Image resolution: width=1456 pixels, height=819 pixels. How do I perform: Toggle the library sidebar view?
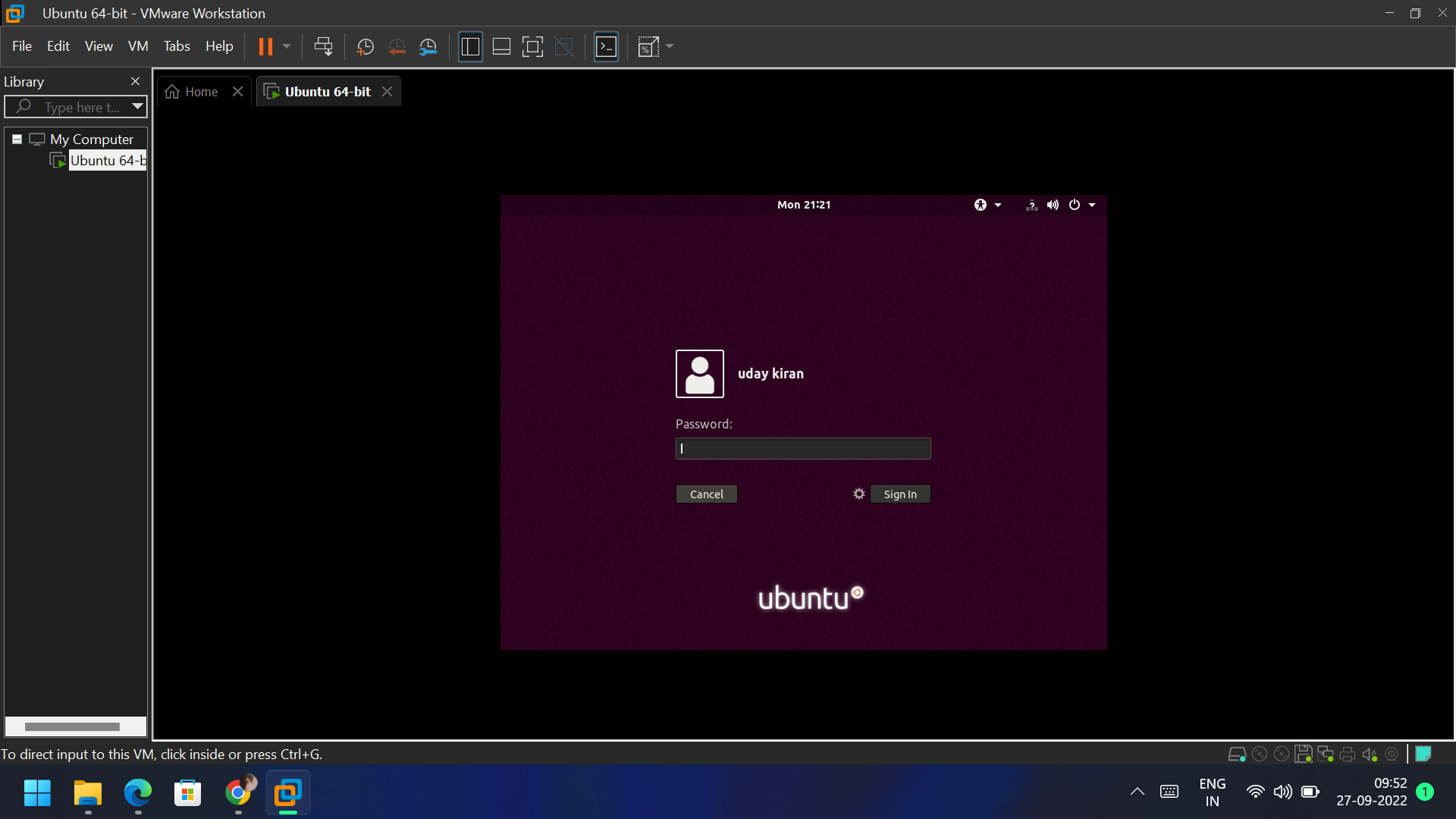(x=470, y=47)
